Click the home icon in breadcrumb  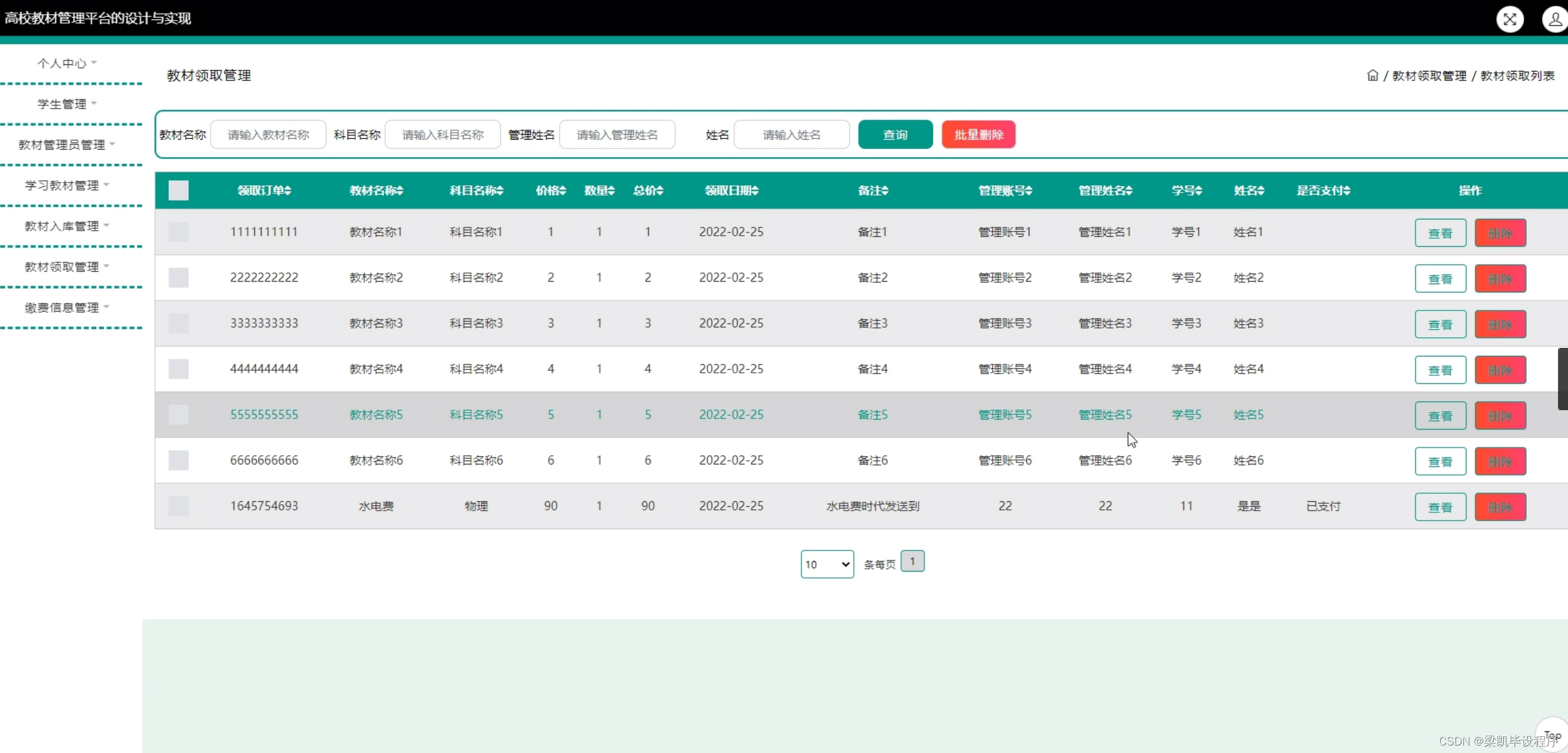[1372, 75]
